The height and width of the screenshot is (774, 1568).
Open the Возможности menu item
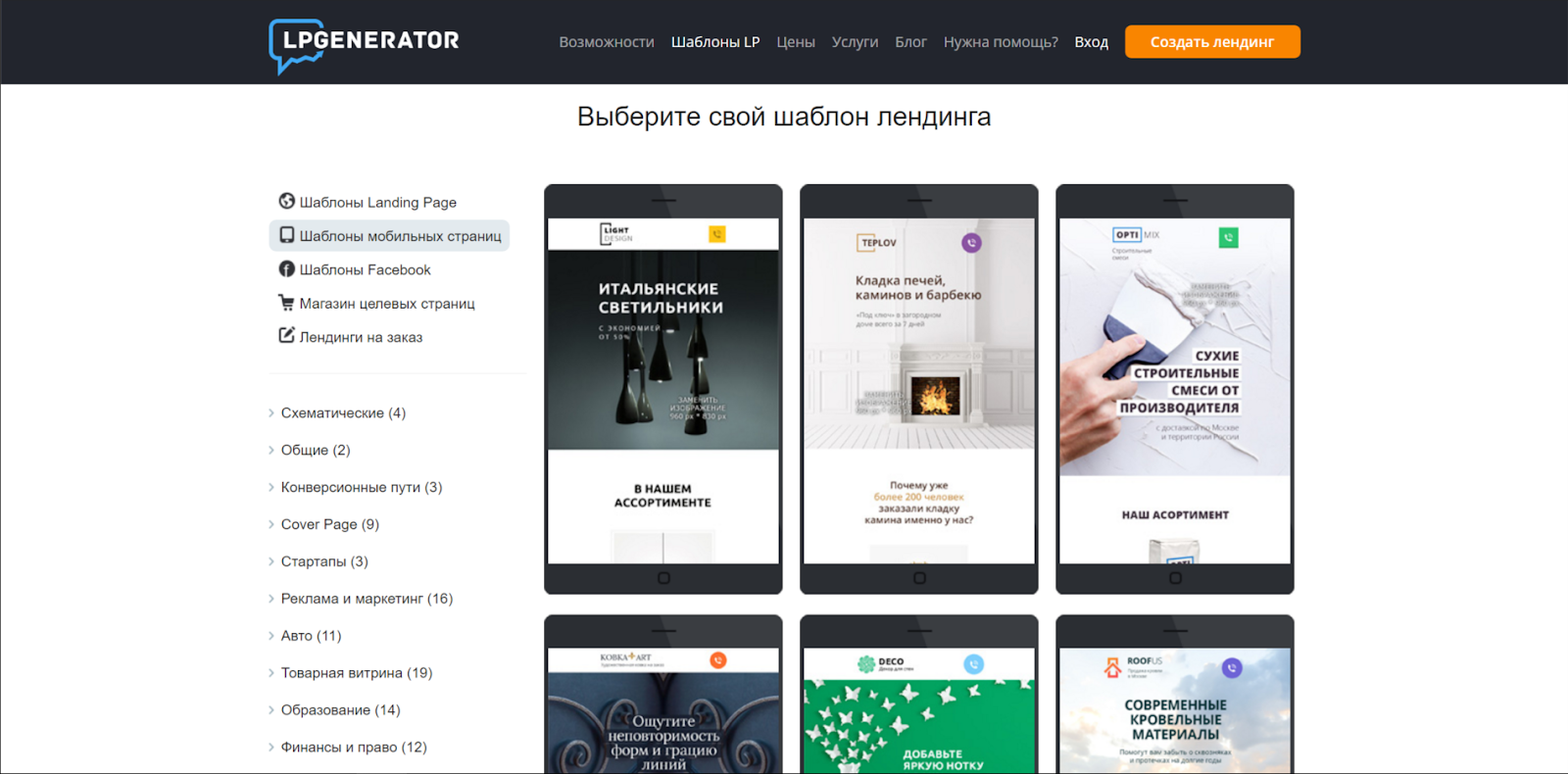pyautogui.click(x=607, y=42)
